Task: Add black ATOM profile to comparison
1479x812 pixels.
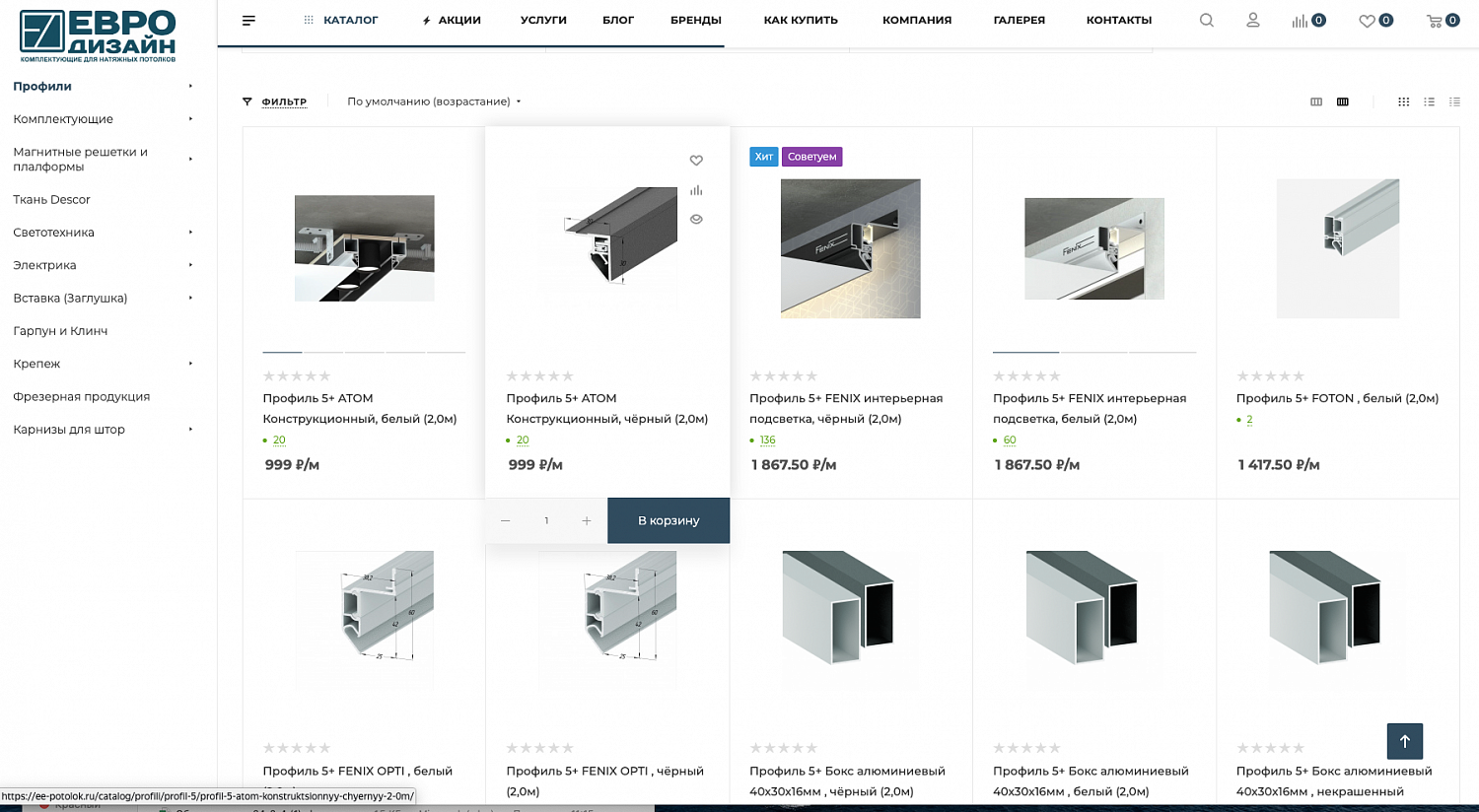Action: (696, 190)
